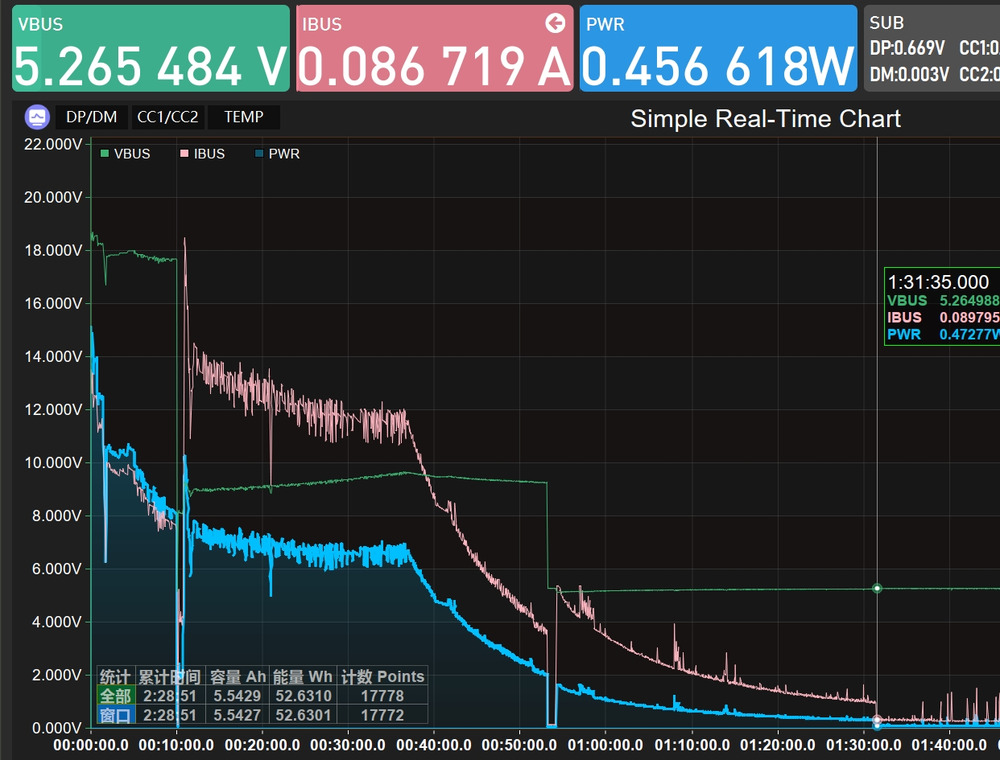Click the 1:31:35.000 cursor tooltip box
1000x760 pixels.
(940, 307)
